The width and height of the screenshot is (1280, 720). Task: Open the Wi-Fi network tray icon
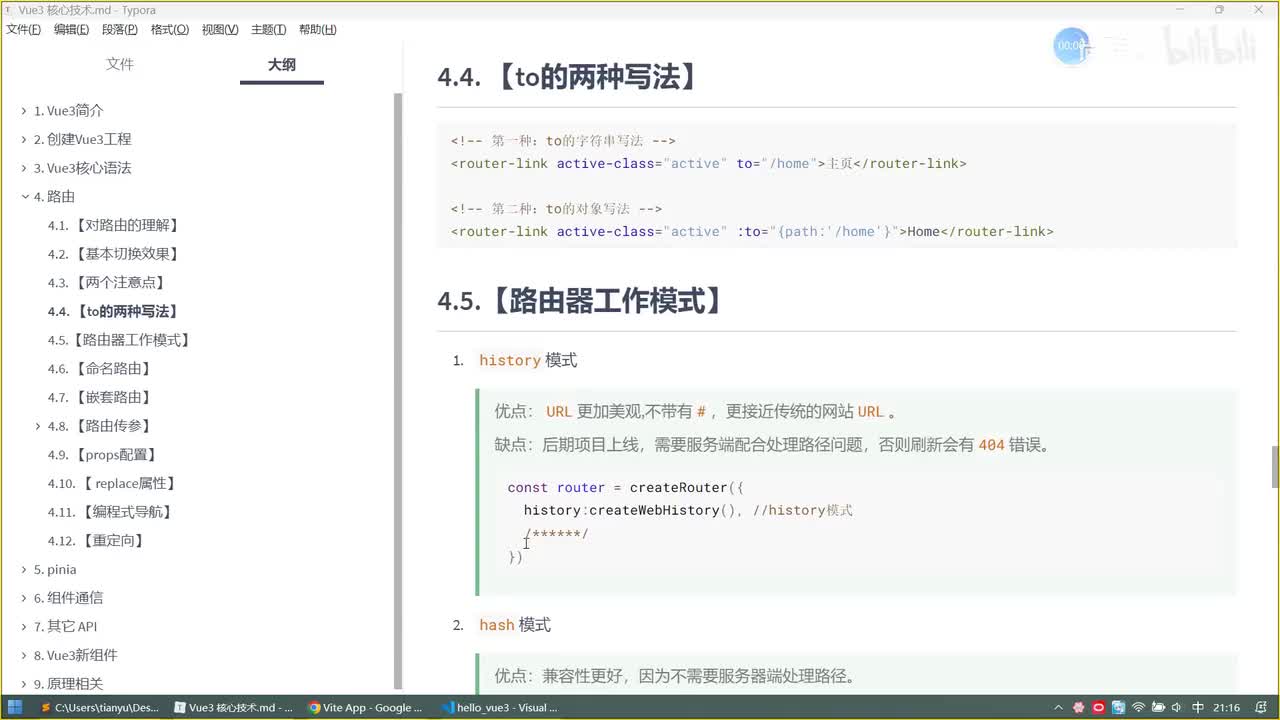[1138, 708]
